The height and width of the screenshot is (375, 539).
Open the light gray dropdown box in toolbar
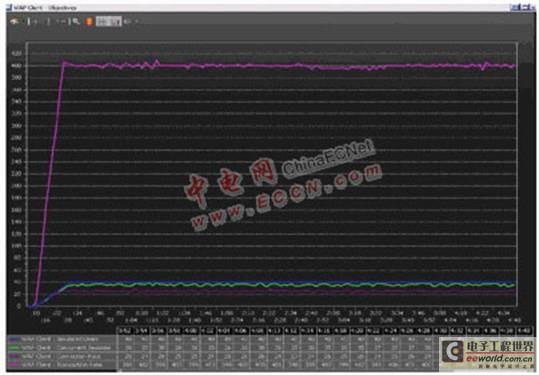tap(109, 21)
